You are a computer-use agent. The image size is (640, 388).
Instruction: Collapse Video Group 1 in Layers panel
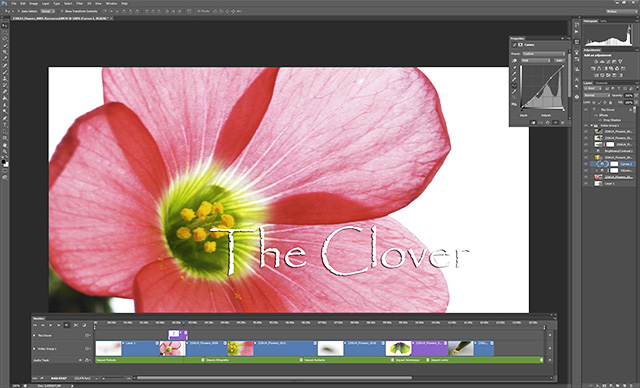coord(591,125)
